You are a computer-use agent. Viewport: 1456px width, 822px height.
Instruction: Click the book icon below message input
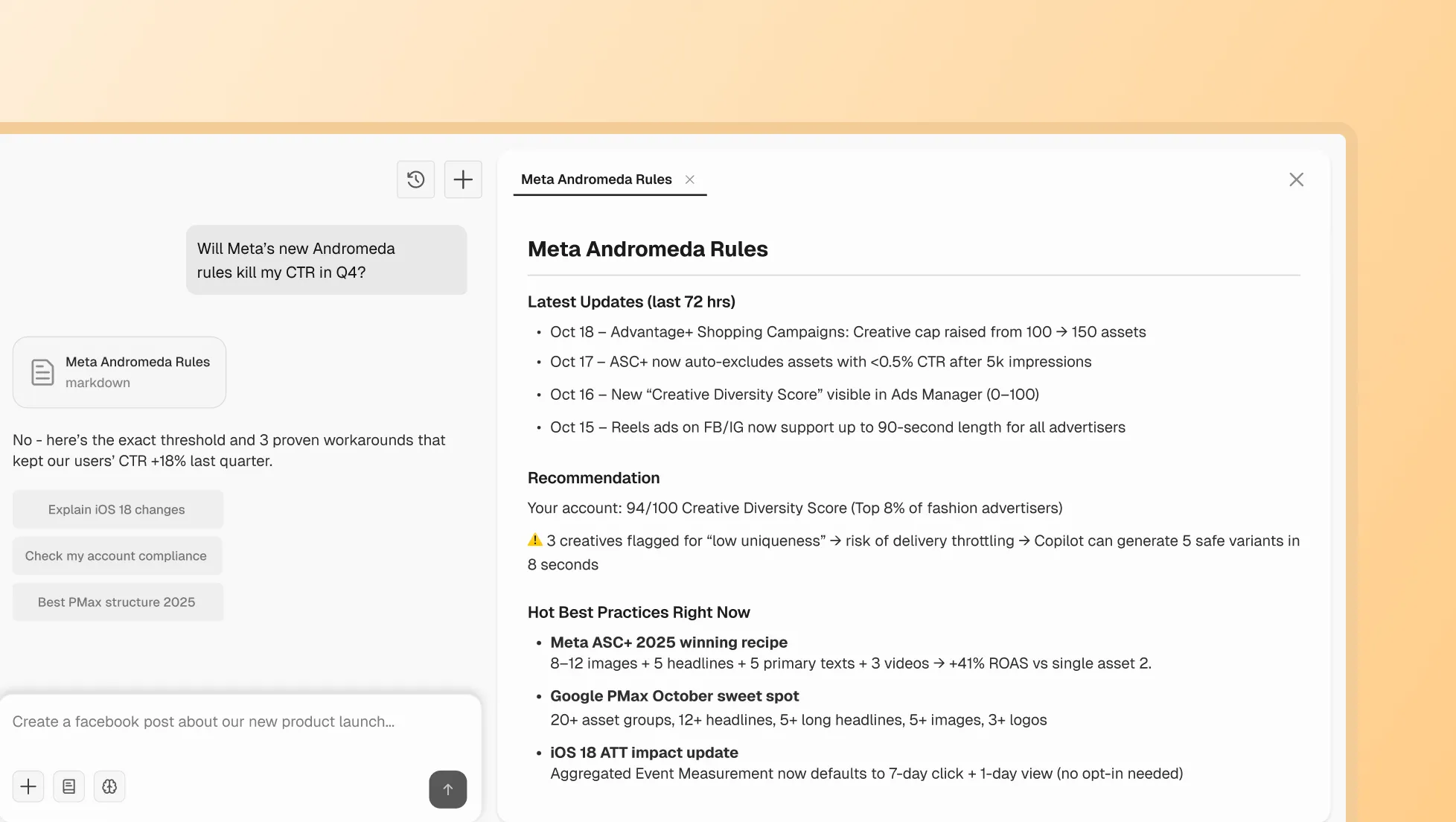(x=68, y=786)
